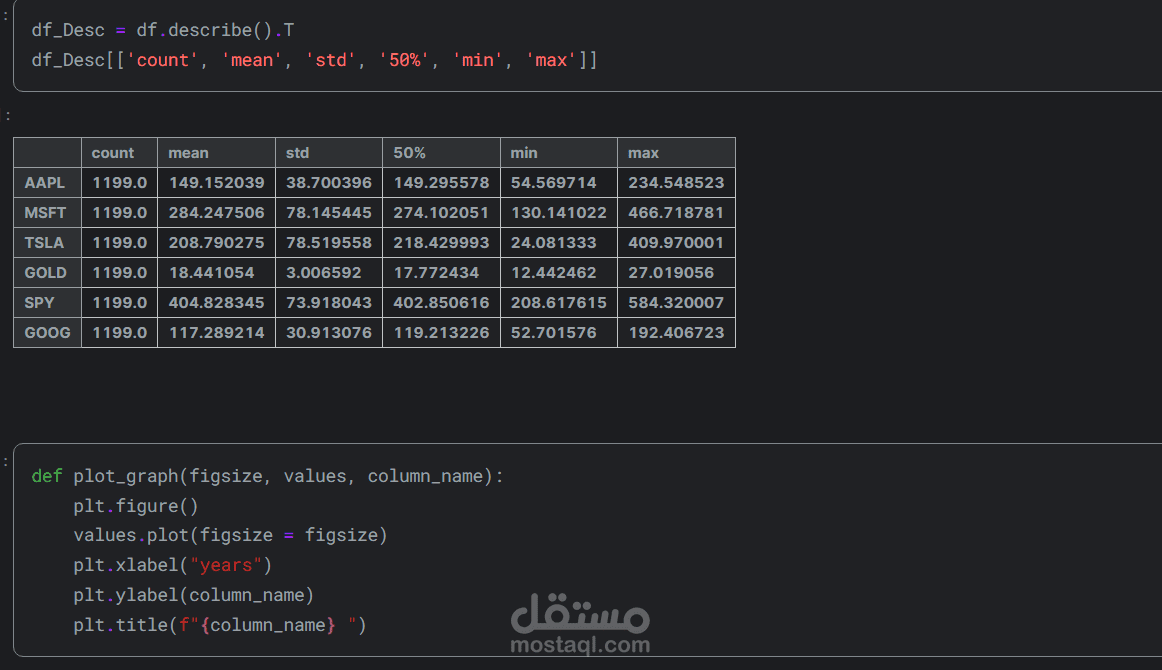Click SPY std value 73.918043
Image resolution: width=1162 pixels, height=670 pixels.
click(329, 302)
